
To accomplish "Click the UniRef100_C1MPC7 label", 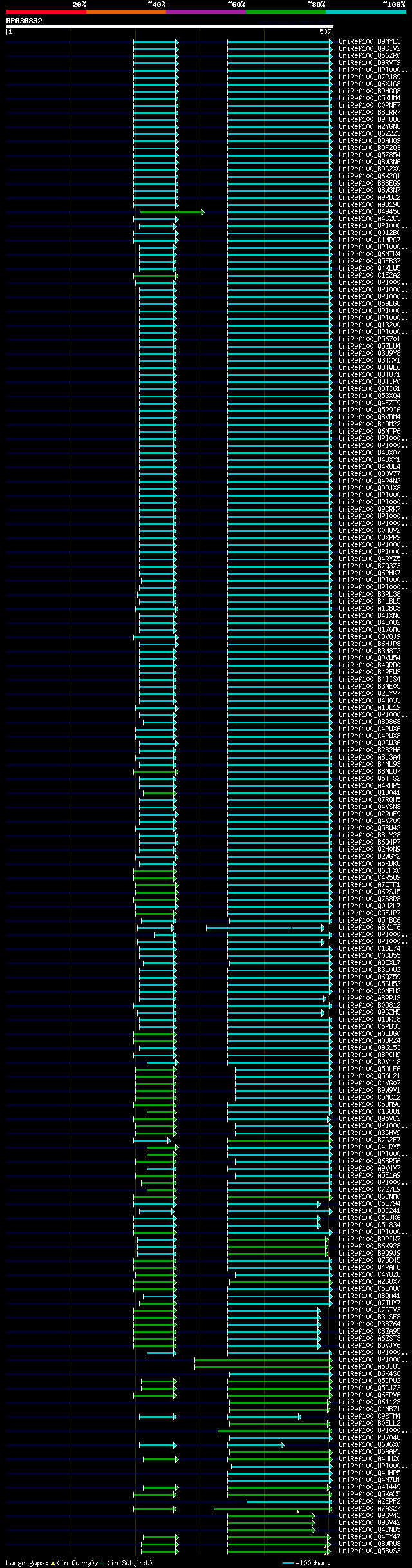I will point(370,240).
